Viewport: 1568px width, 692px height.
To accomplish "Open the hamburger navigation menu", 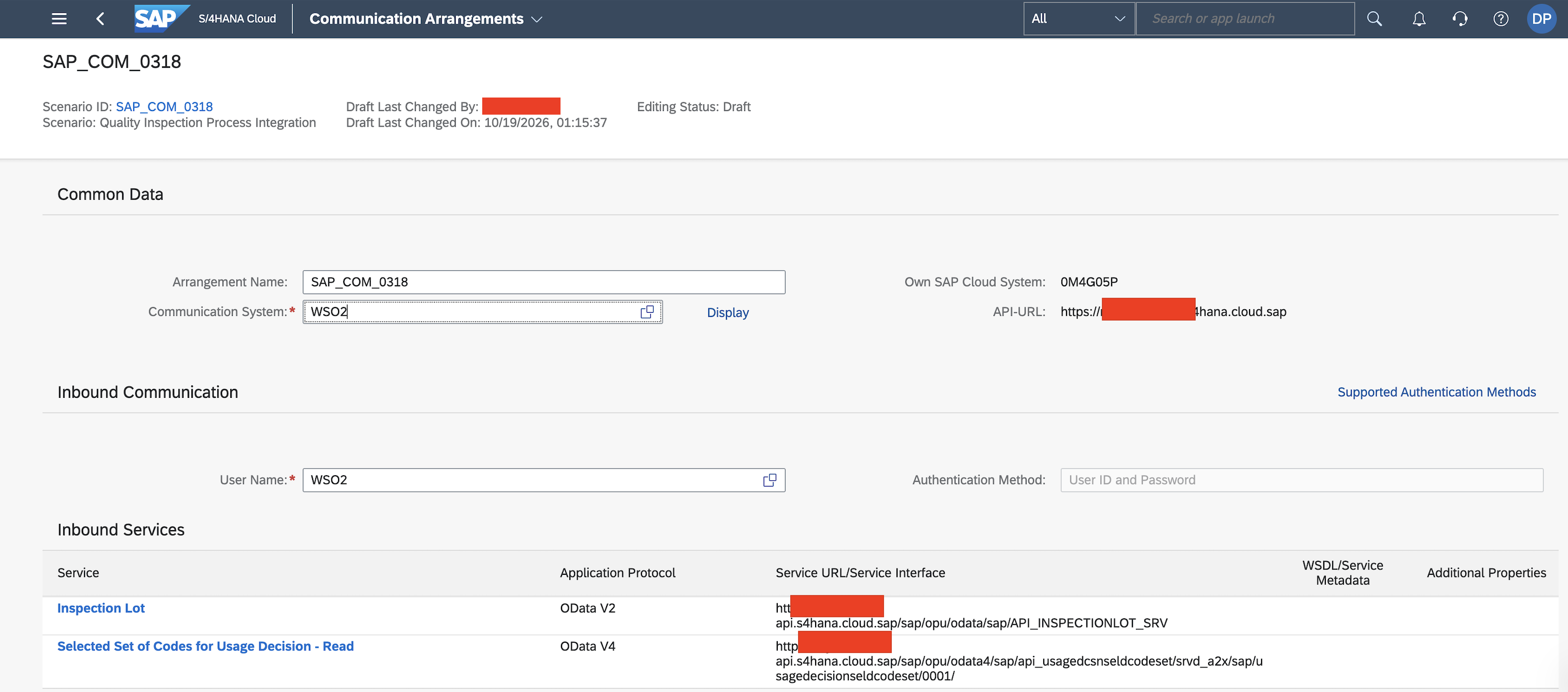I will coord(59,19).
